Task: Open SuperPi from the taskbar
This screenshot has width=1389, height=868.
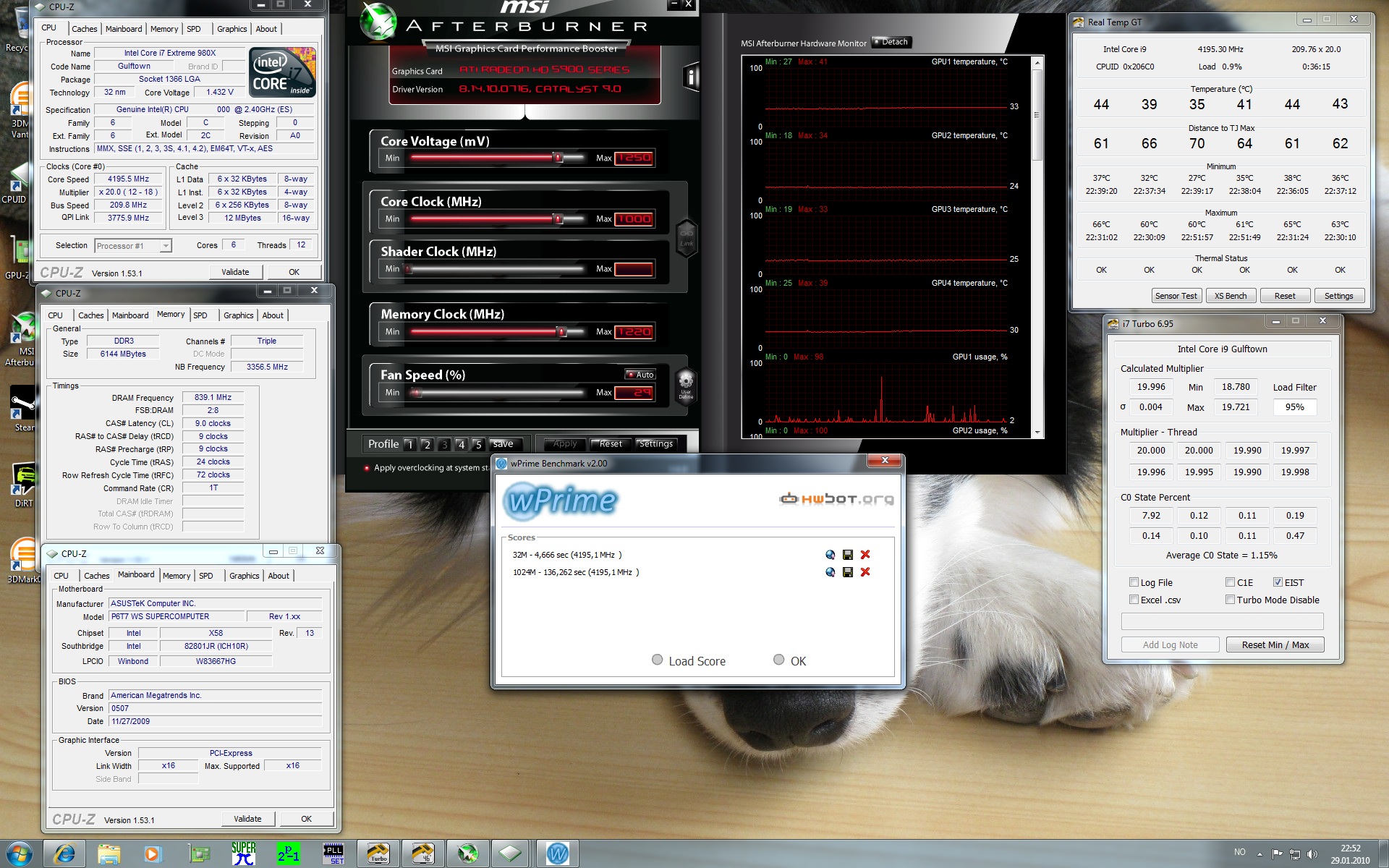Action: click(243, 854)
